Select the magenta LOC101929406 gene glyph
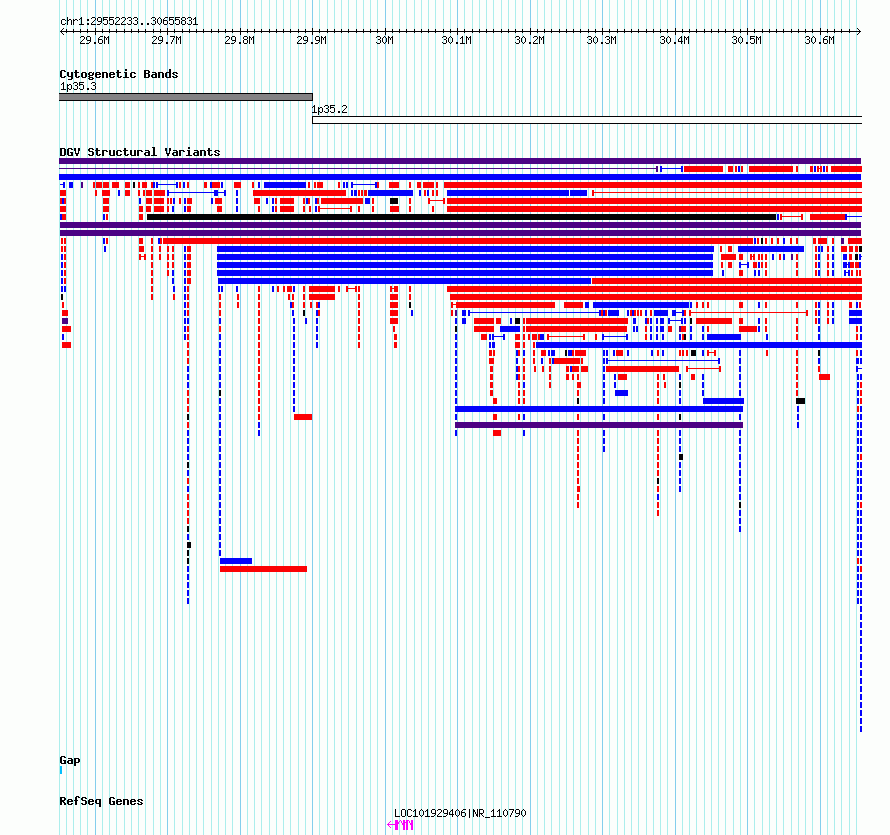 (x=400, y=825)
